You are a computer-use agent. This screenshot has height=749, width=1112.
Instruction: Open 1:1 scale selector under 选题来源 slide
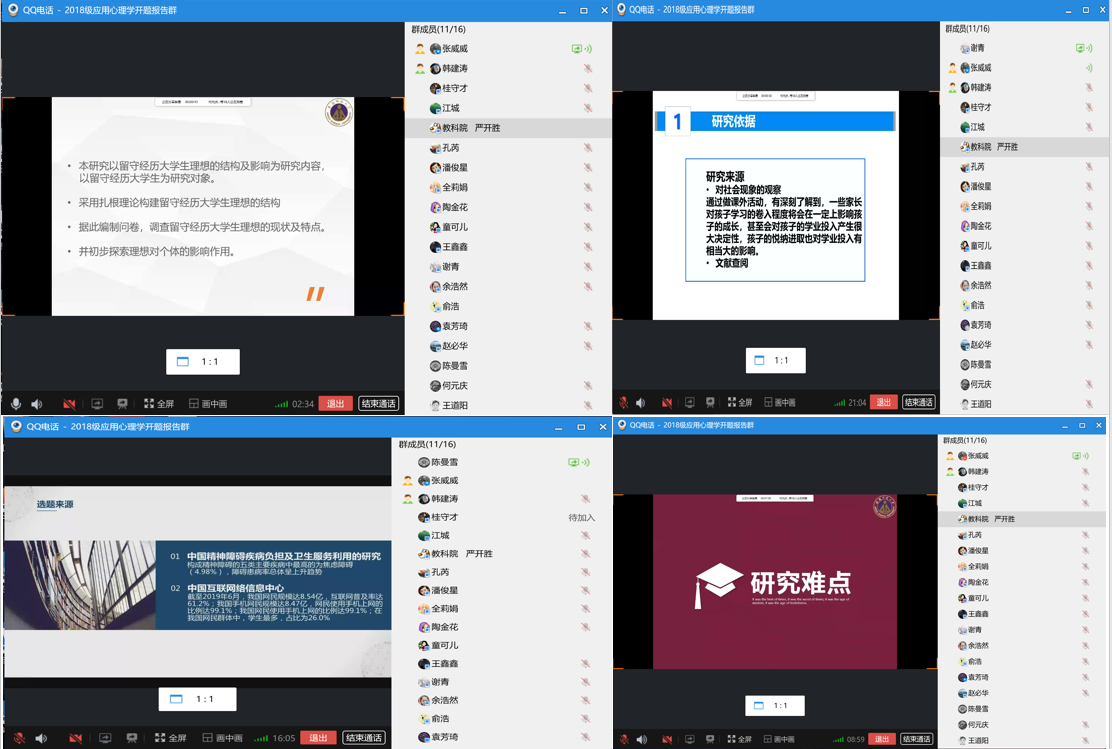pyautogui.click(x=197, y=699)
